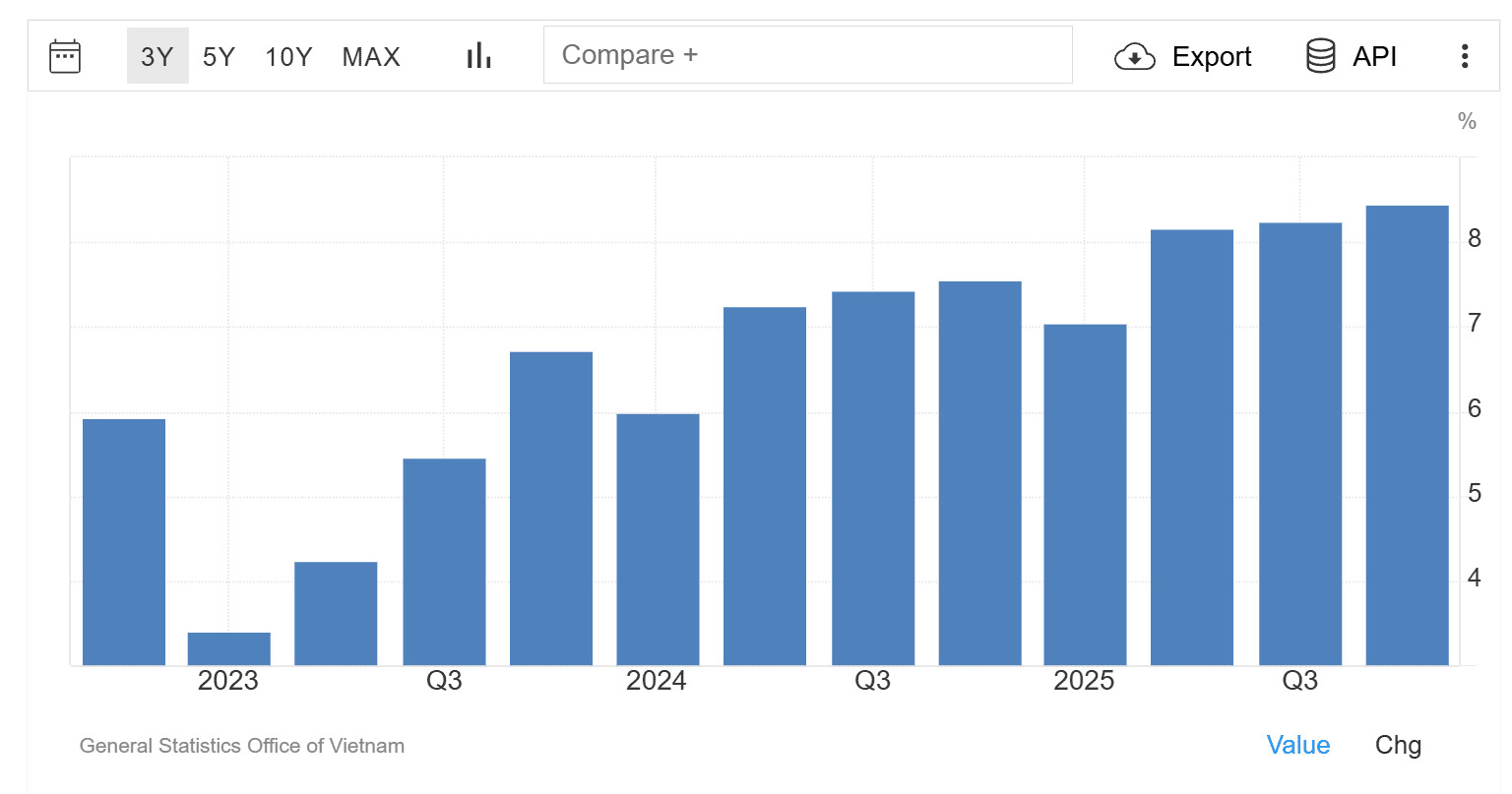The height and width of the screenshot is (794, 1512).
Task: Open the Compare + selector
Action: pyautogui.click(x=808, y=55)
